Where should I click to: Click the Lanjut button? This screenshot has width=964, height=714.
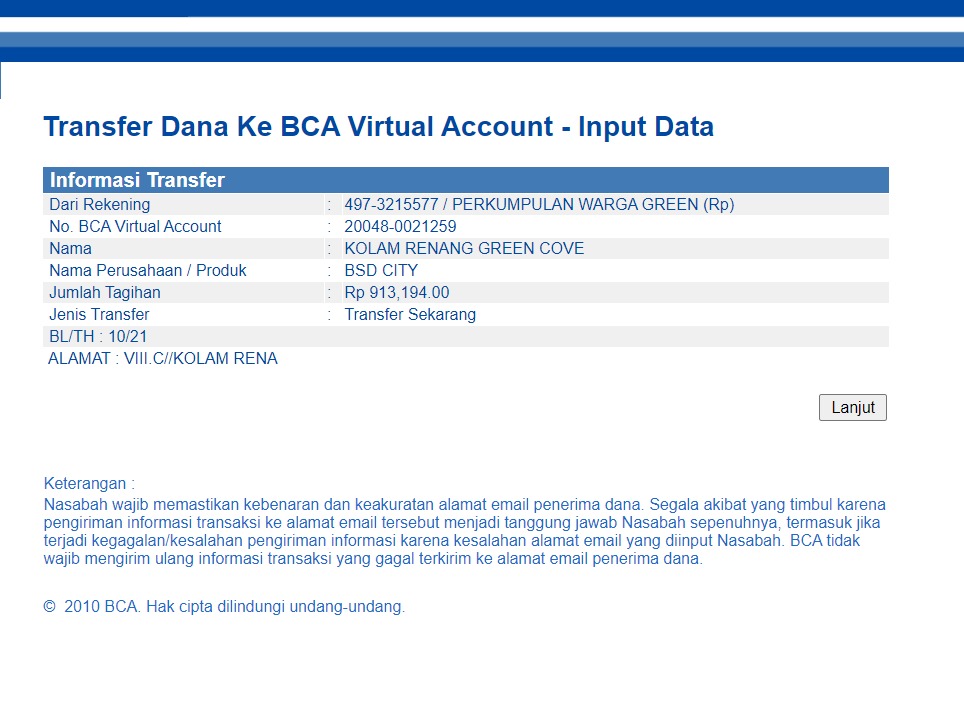852,408
